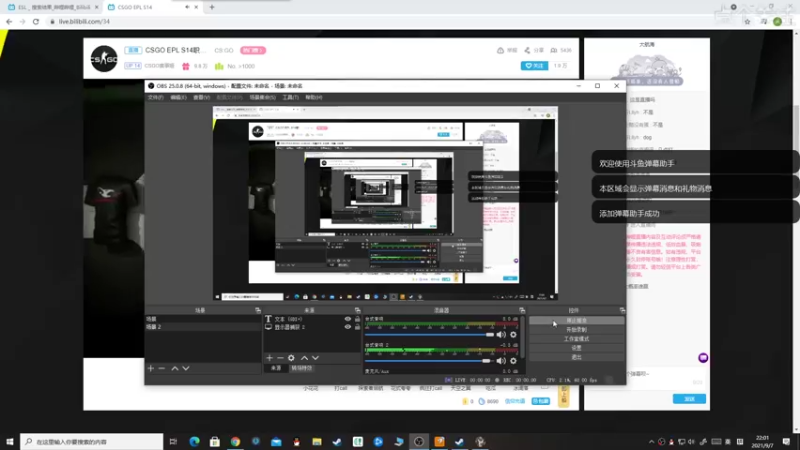Follow the streamer with the blue heart button
Screen dimensions: 800x450
(x=534, y=66)
